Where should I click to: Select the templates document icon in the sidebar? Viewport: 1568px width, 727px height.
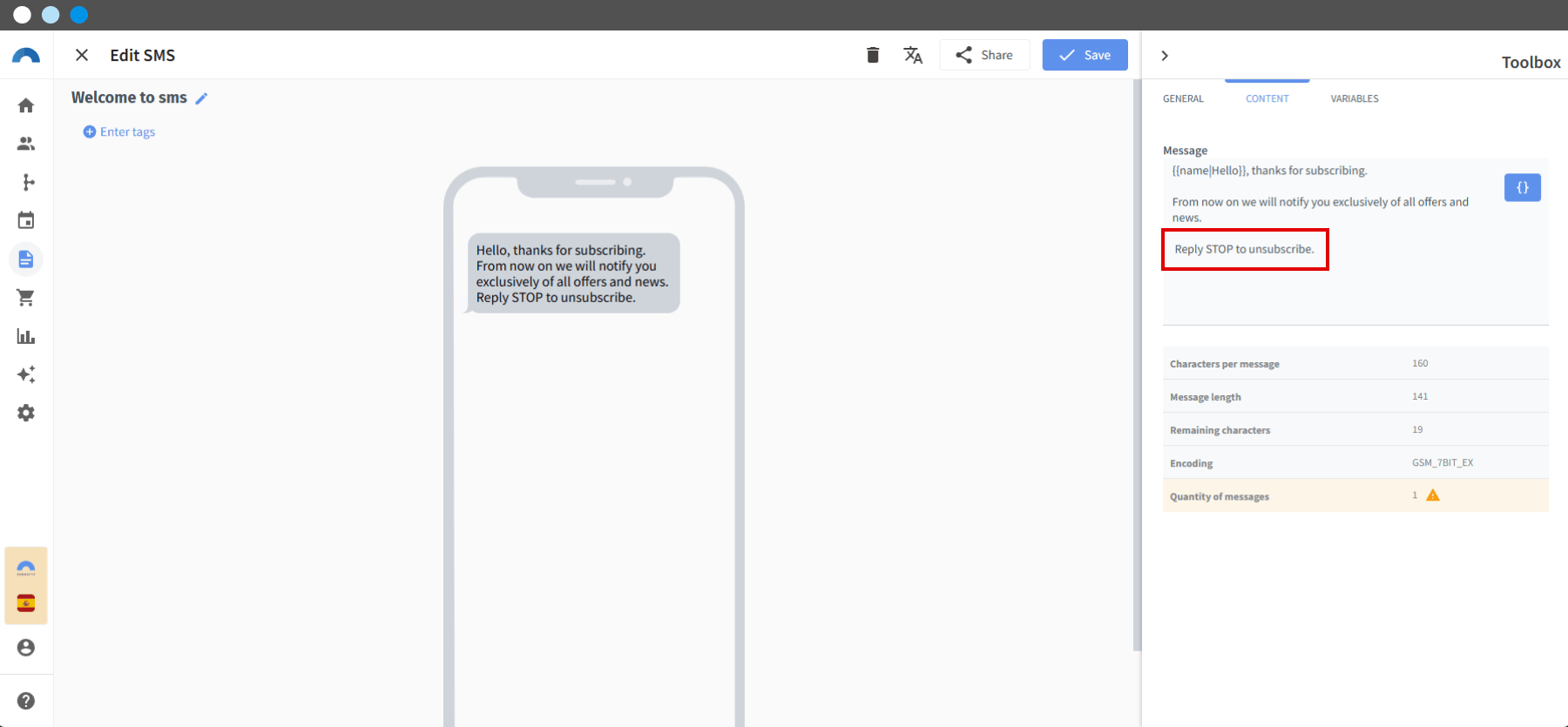26,259
